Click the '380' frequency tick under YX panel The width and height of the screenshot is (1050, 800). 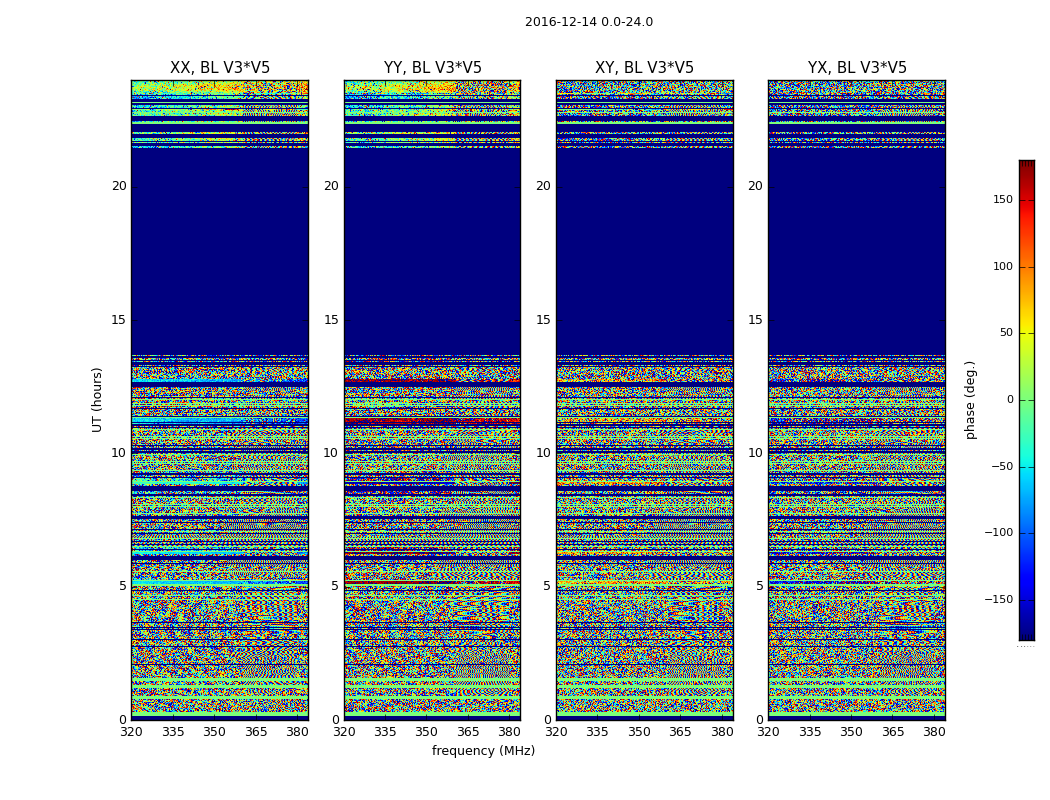[x=934, y=732]
